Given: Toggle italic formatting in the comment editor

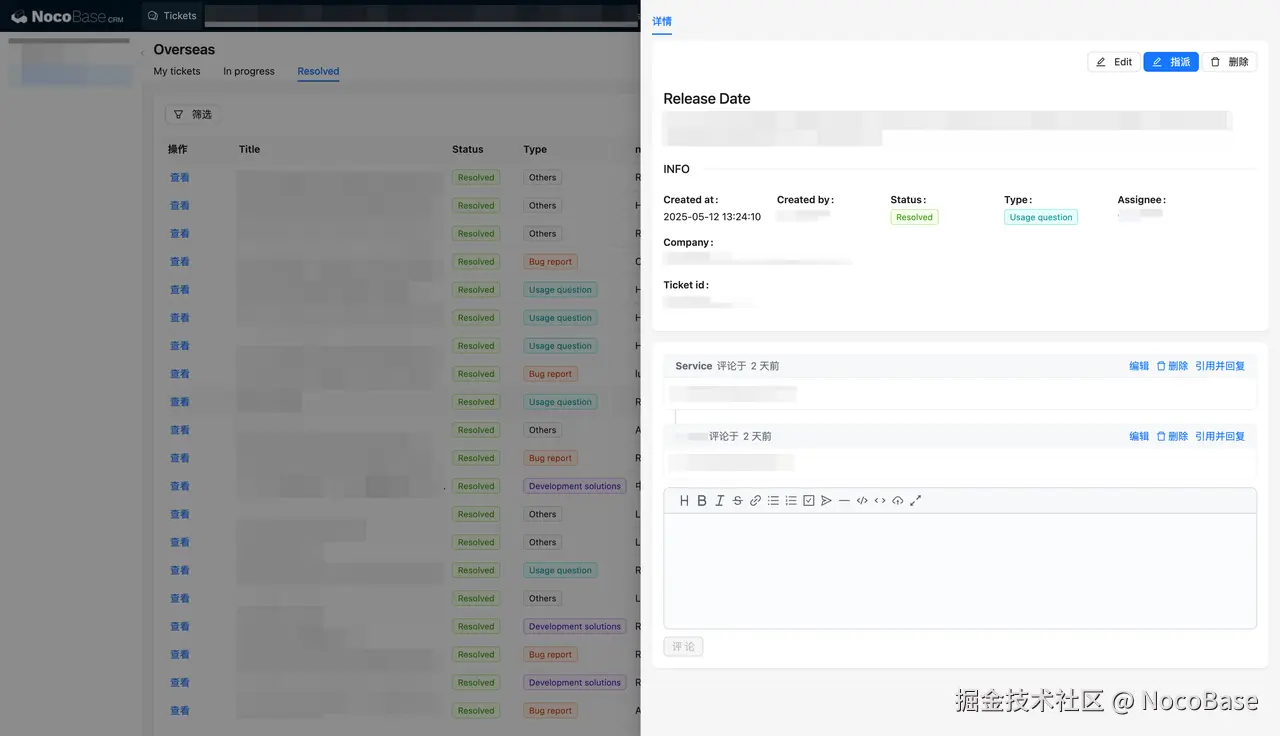Looking at the screenshot, I should pyautogui.click(x=719, y=500).
